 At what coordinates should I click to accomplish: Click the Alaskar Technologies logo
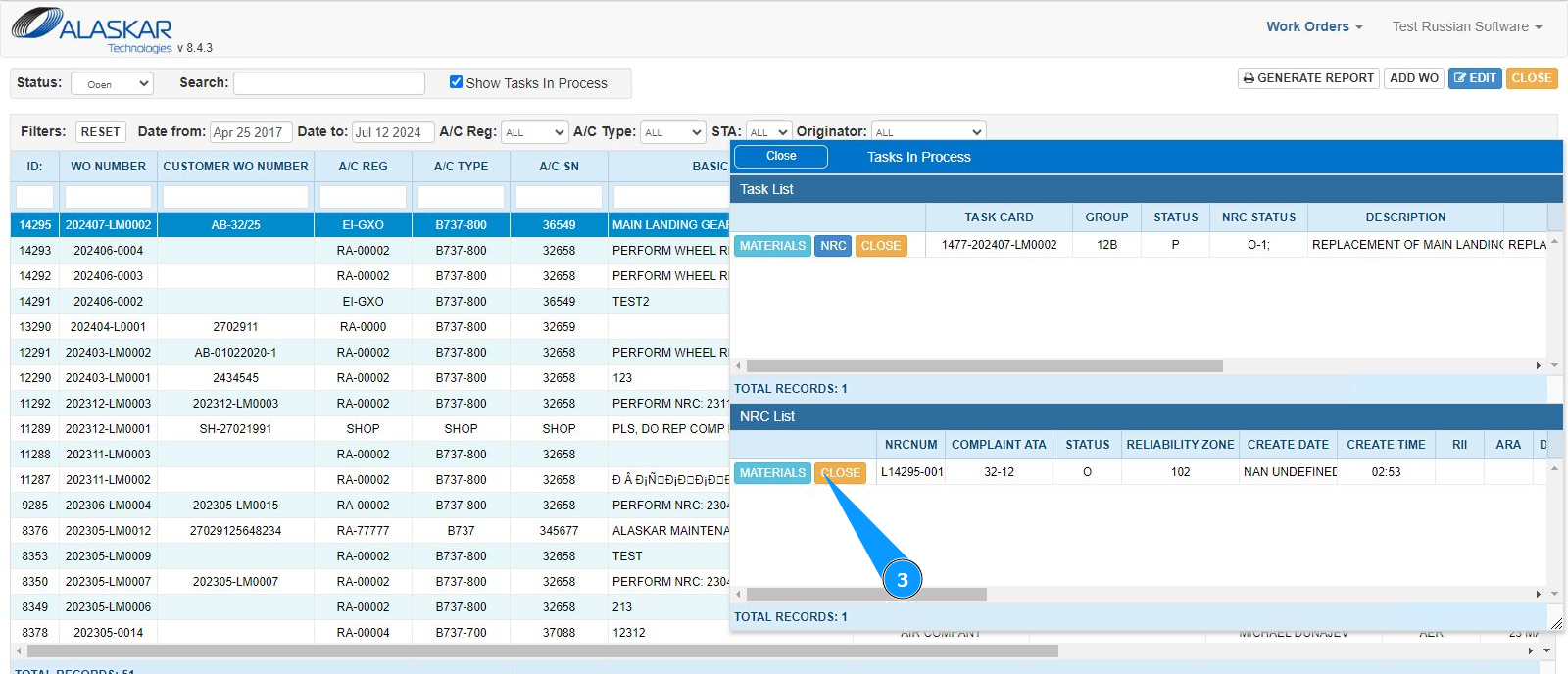click(91, 28)
